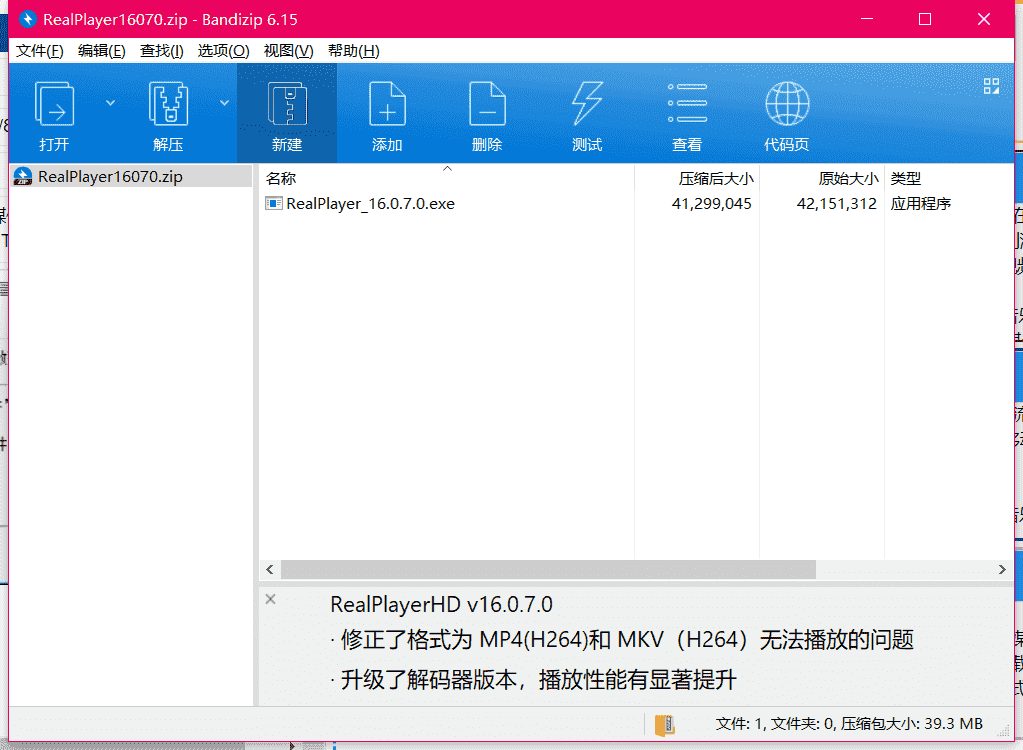Open the 视图(V) menu

click(x=288, y=51)
